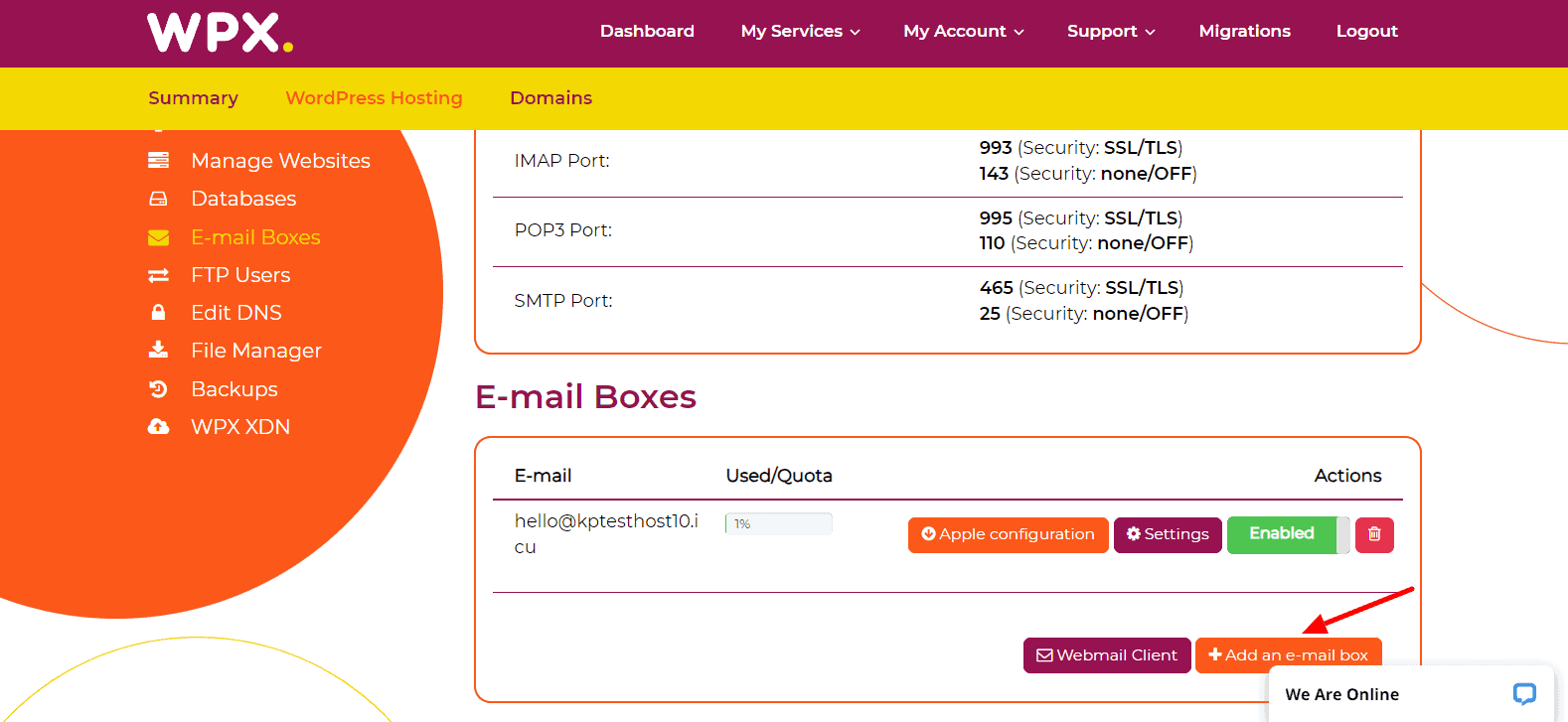Click the WPX XDN cloud icon
The width and height of the screenshot is (1568, 722).
coord(158,427)
